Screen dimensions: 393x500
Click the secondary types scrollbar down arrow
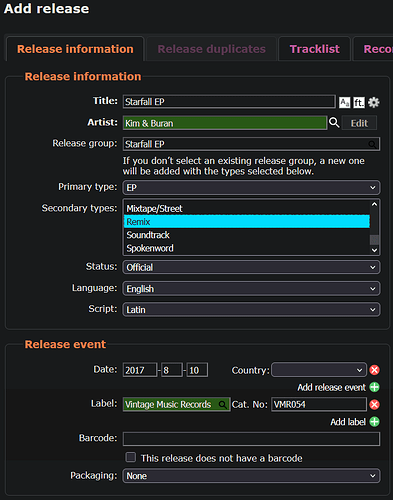374,250
